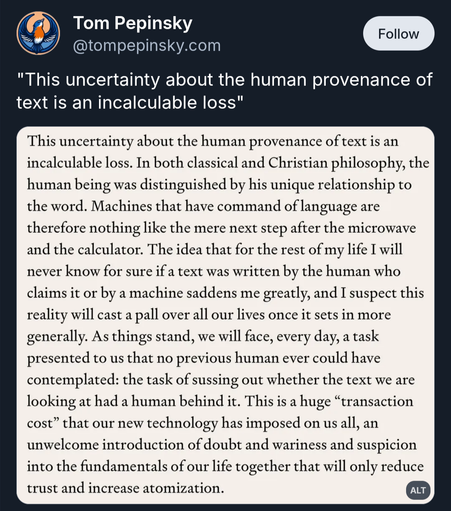This screenshot has height=511, width=451.
Task: Click the word "contemplated:" in the excerpt
Action: (73, 380)
